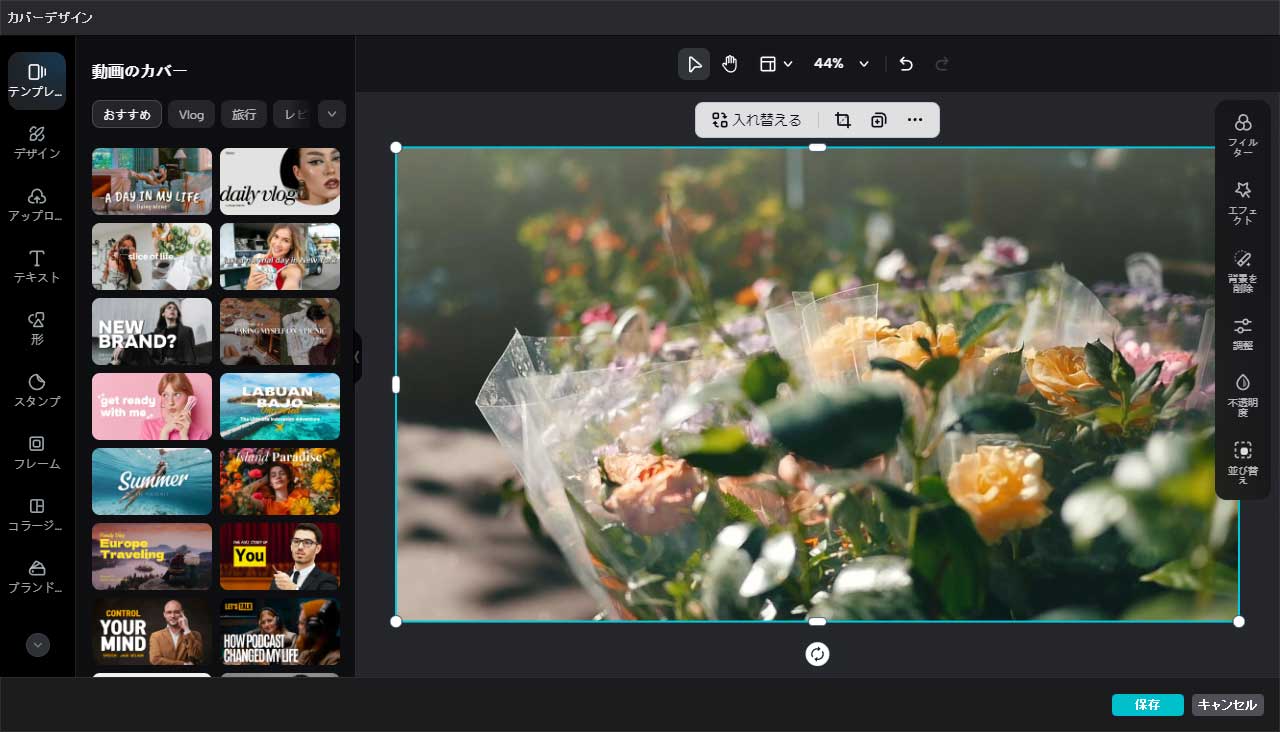Image resolution: width=1280 pixels, height=732 pixels.
Task: Choose the Control Your Mind template
Action: point(152,631)
